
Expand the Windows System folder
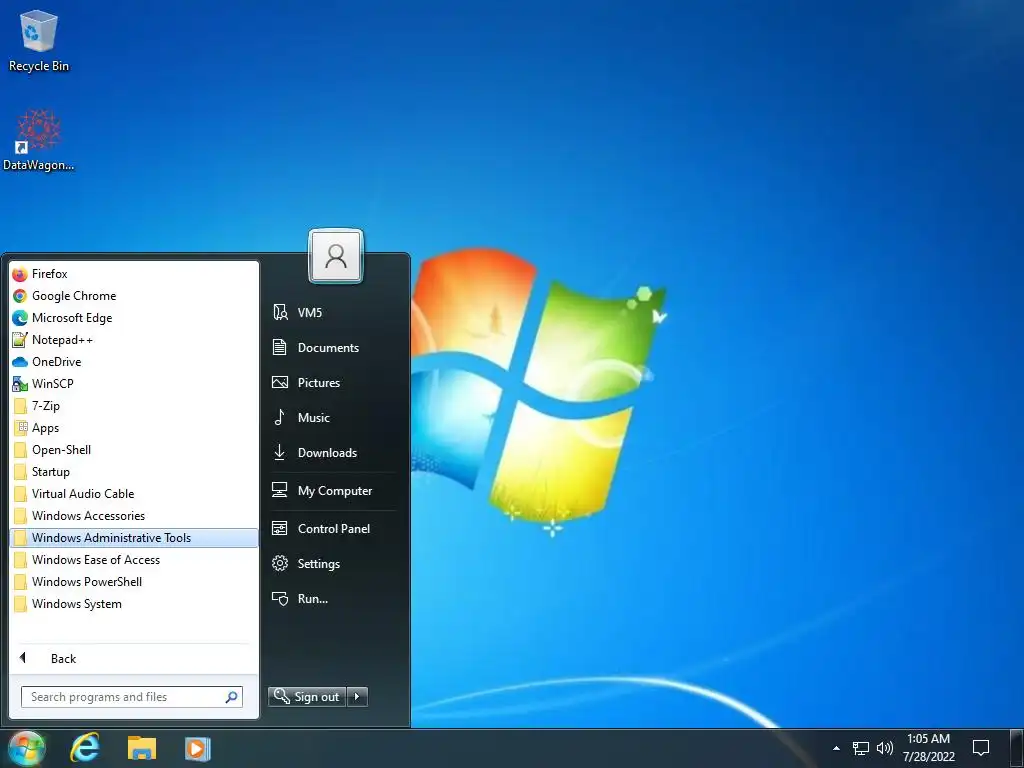click(134, 604)
